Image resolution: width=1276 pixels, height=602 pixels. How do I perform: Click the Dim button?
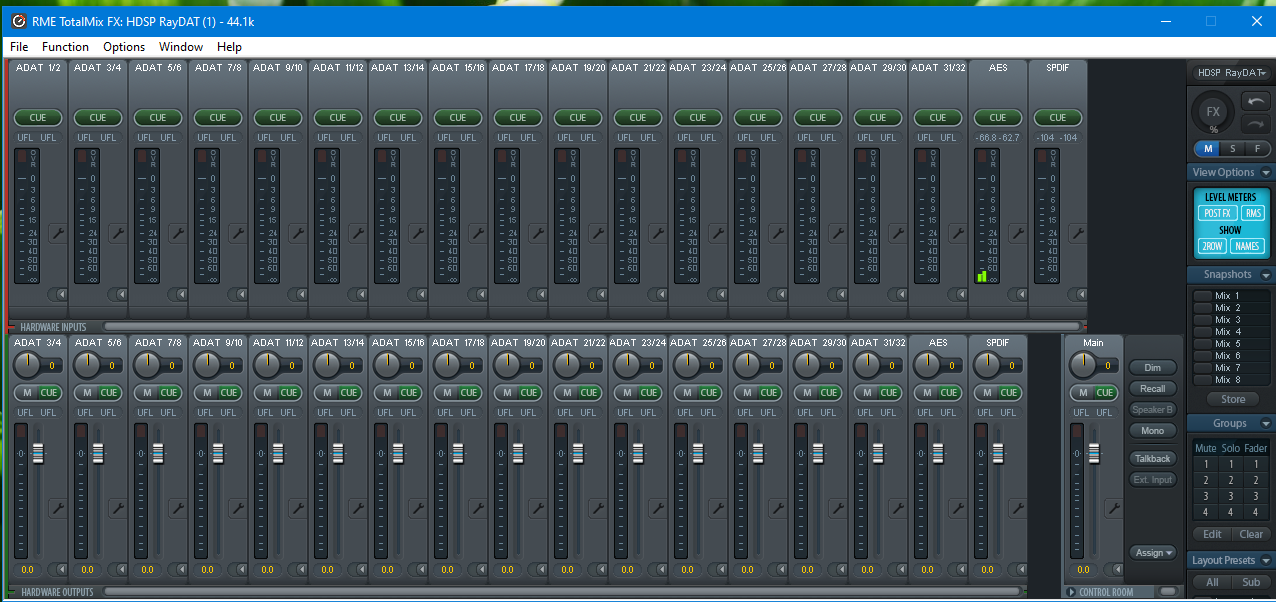[1153, 368]
